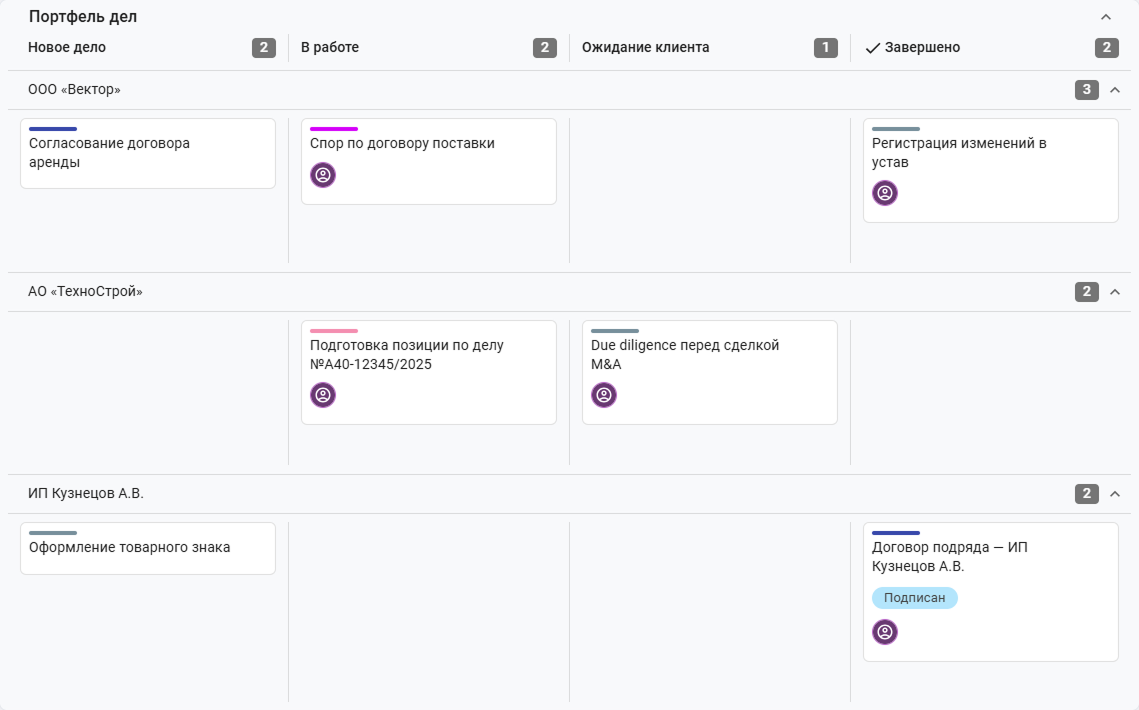
Task: Click checkmark icon next to Завершено
Action: pos(872,48)
